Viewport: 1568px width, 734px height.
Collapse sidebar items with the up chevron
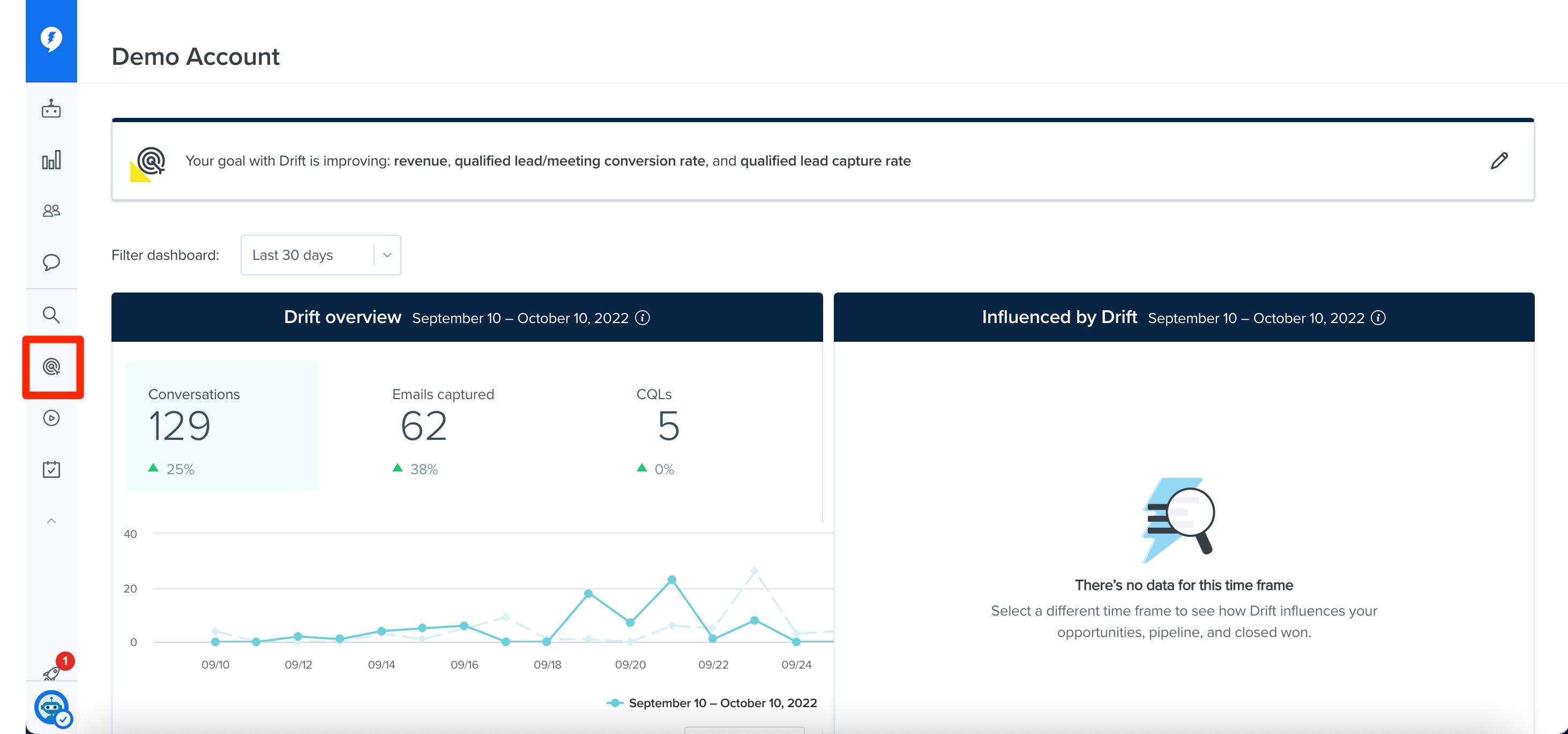coord(51,521)
